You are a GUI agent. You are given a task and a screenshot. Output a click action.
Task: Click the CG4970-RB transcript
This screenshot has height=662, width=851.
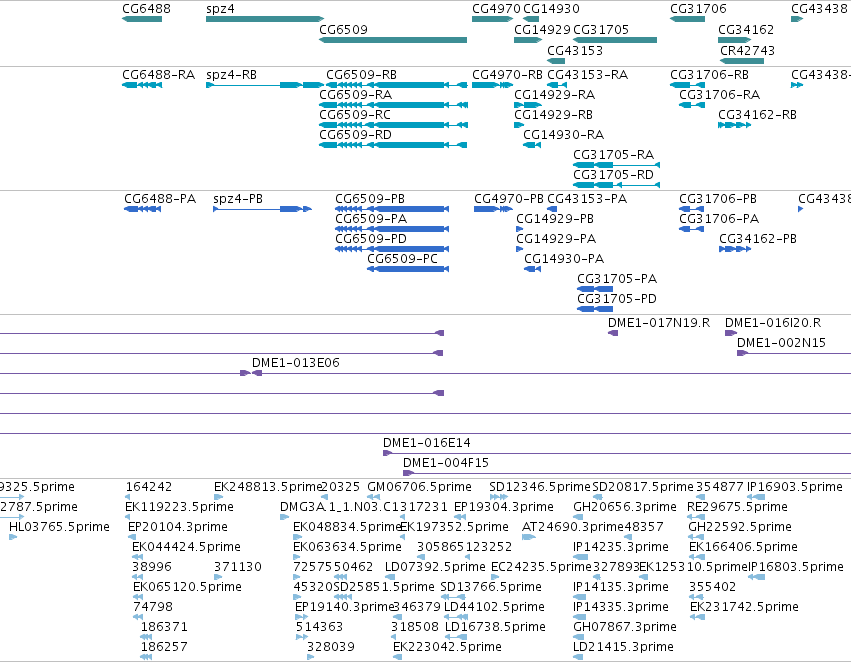[x=492, y=85]
